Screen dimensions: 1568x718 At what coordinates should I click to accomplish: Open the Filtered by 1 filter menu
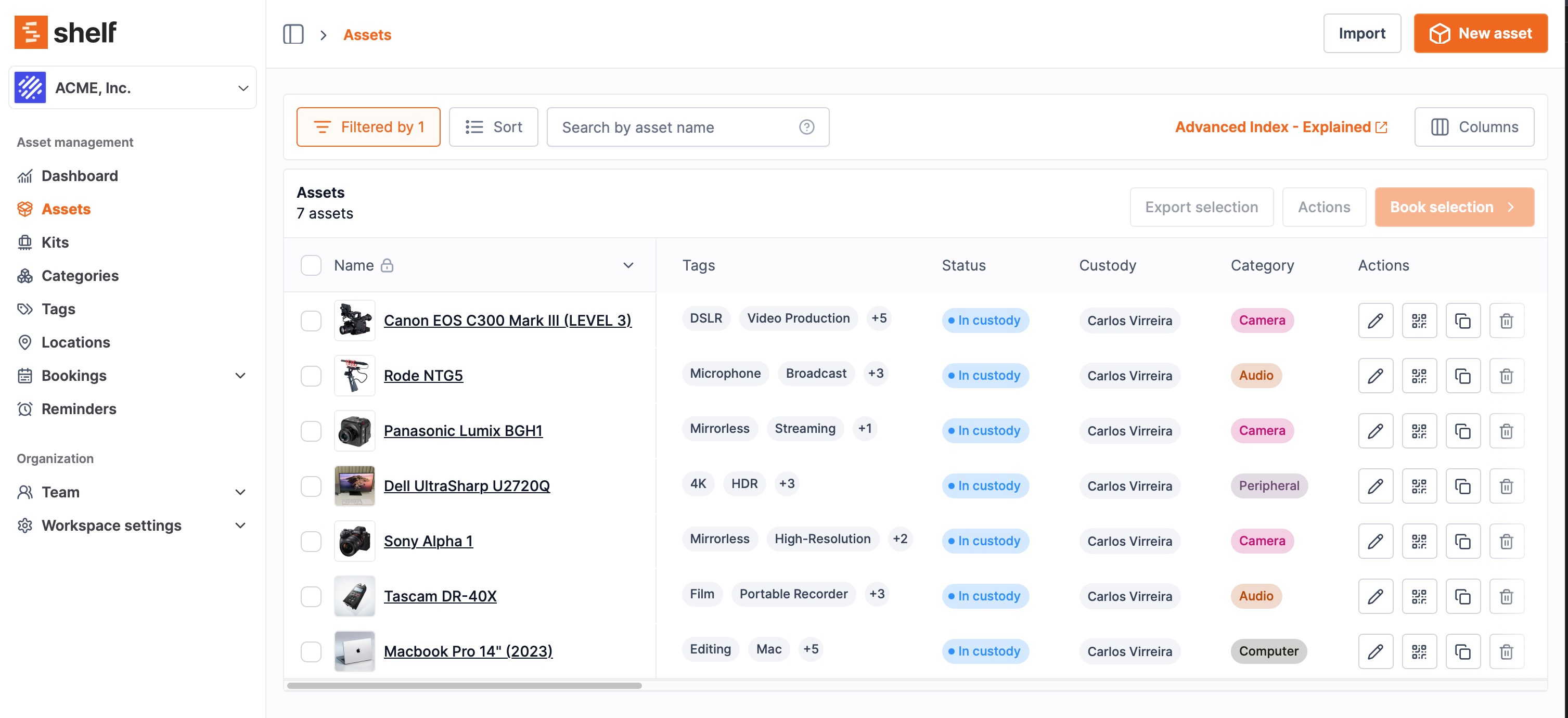pos(368,126)
